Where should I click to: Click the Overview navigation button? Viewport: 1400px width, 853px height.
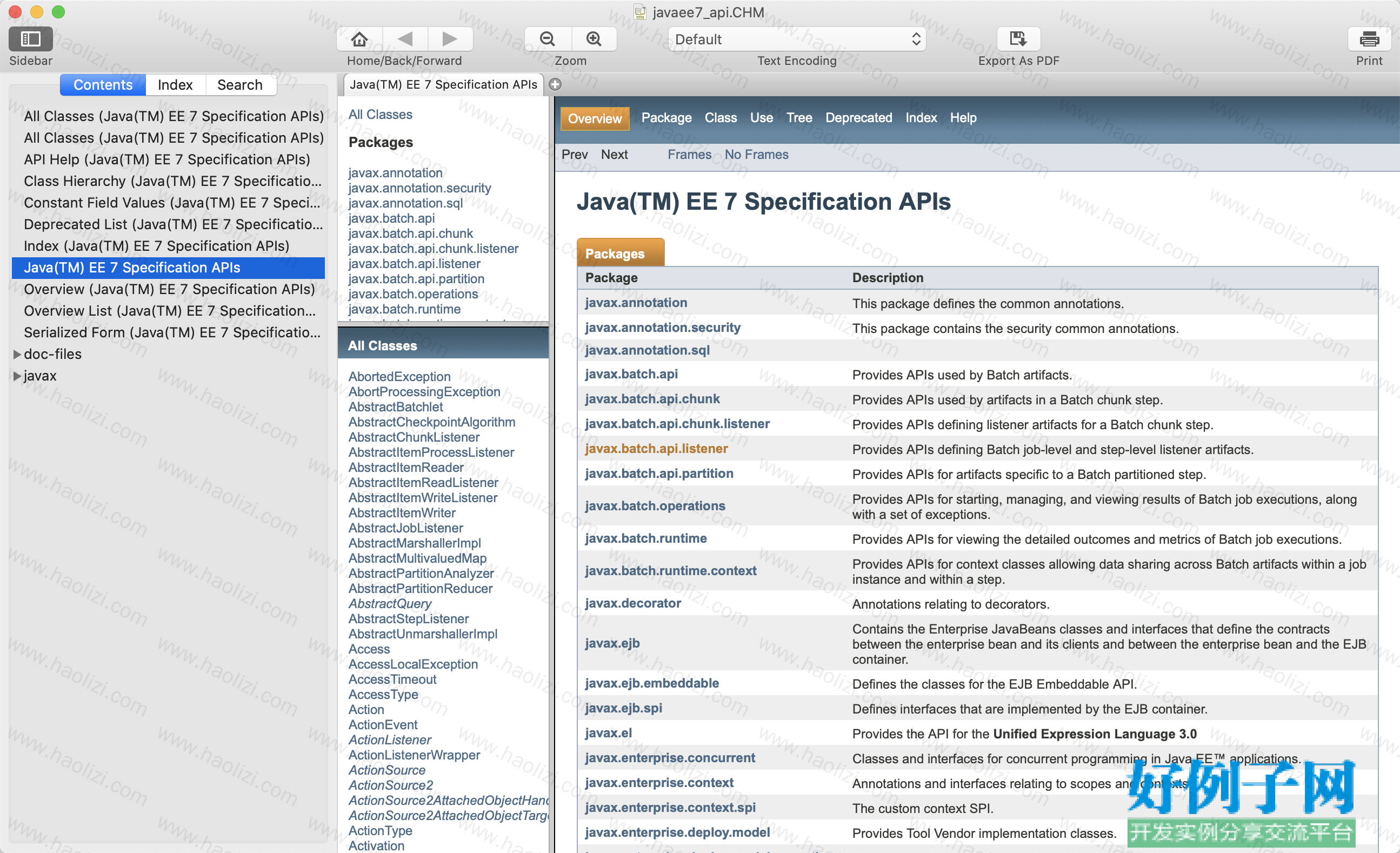coord(594,118)
